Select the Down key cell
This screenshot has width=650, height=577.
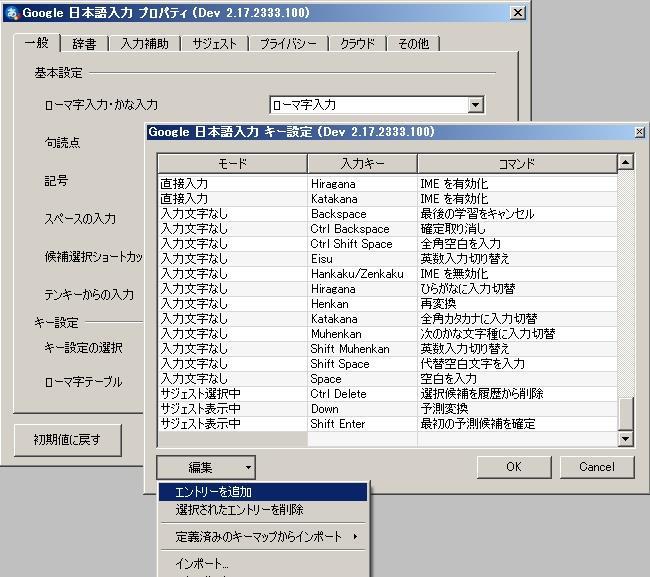click(x=362, y=409)
